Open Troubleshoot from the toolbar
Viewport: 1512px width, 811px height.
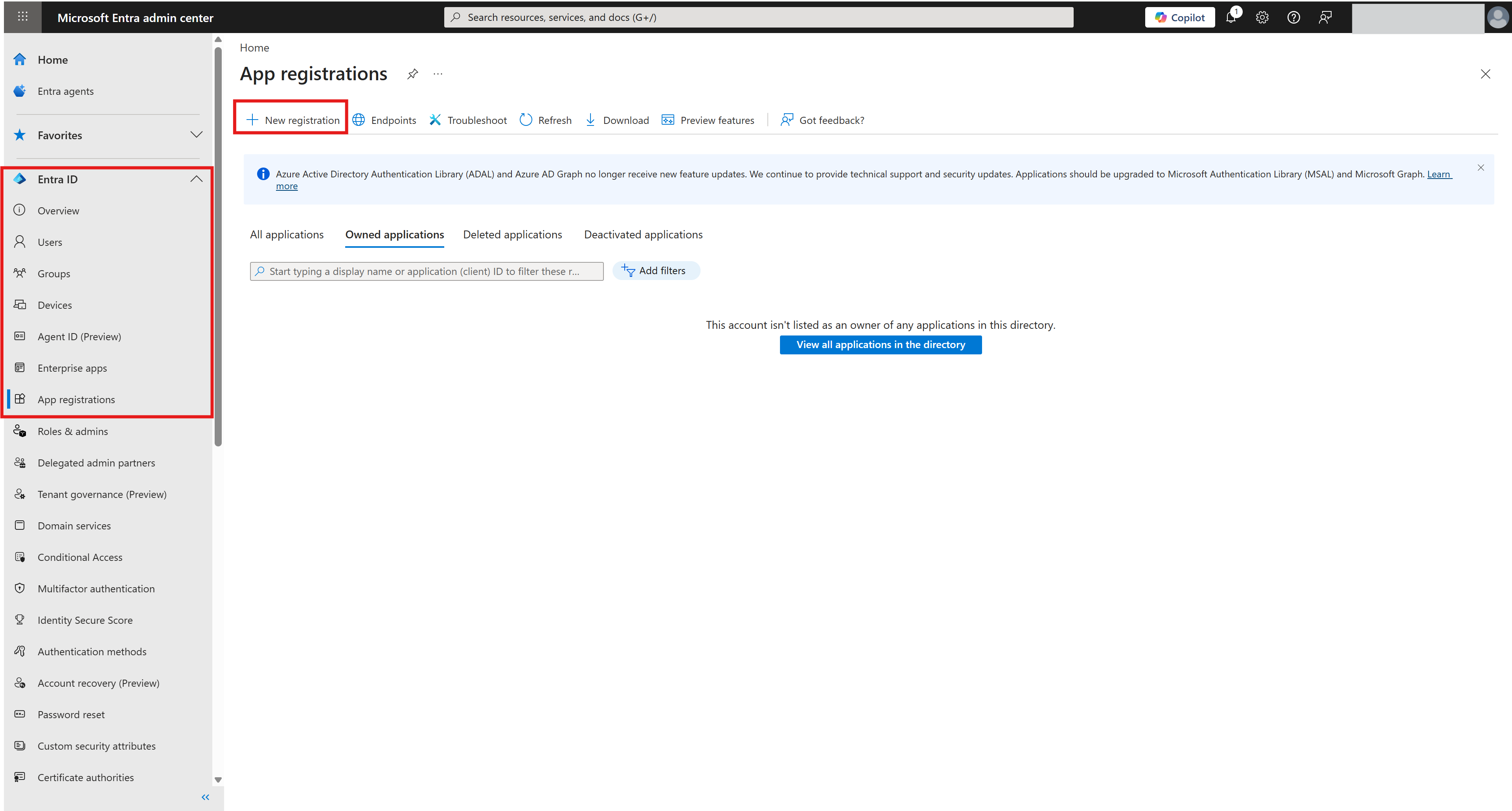tap(468, 120)
